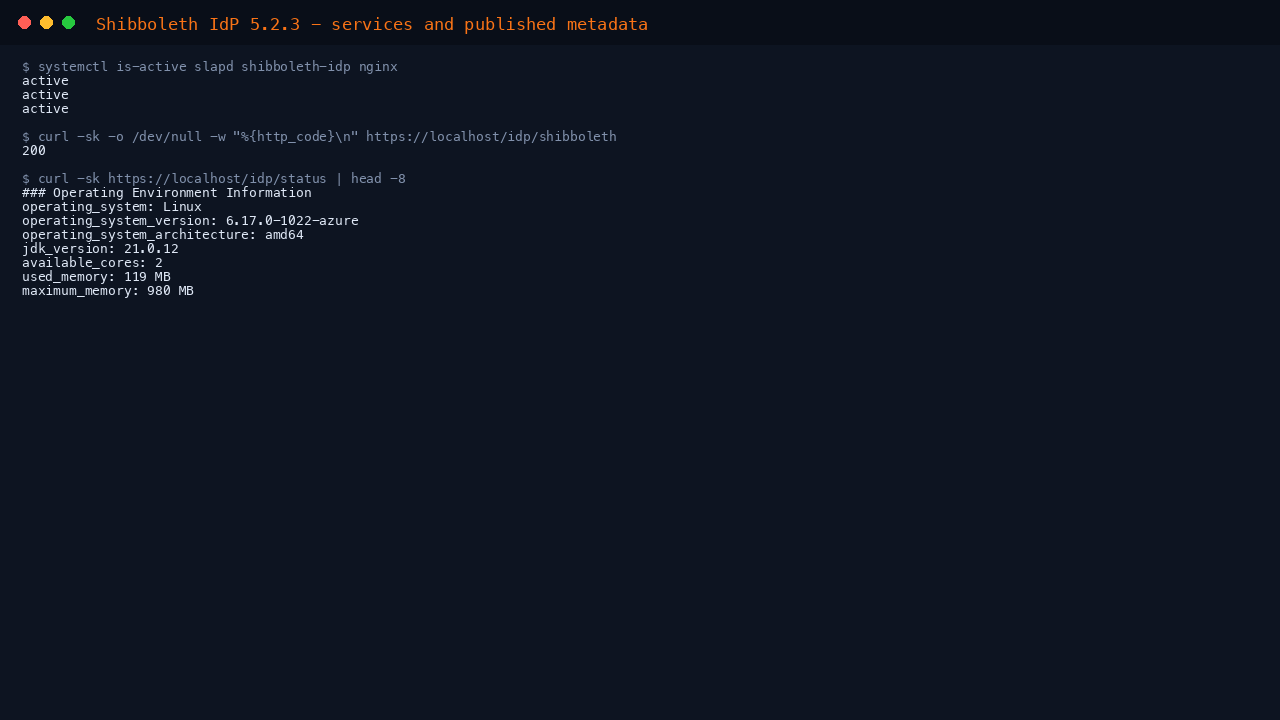The width and height of the screenshot is (1280, 720).
Task: Click '### Operating Environment Information' heading
Action: point(167,193)
